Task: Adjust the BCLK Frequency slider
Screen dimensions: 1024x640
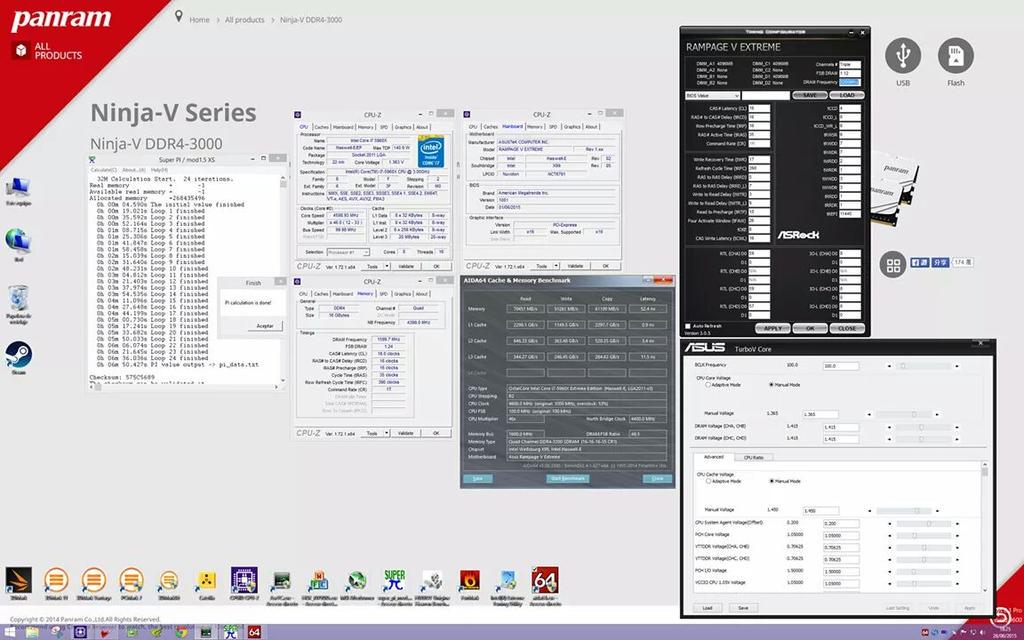Action: pyautogui.click(x=923, y=366)
